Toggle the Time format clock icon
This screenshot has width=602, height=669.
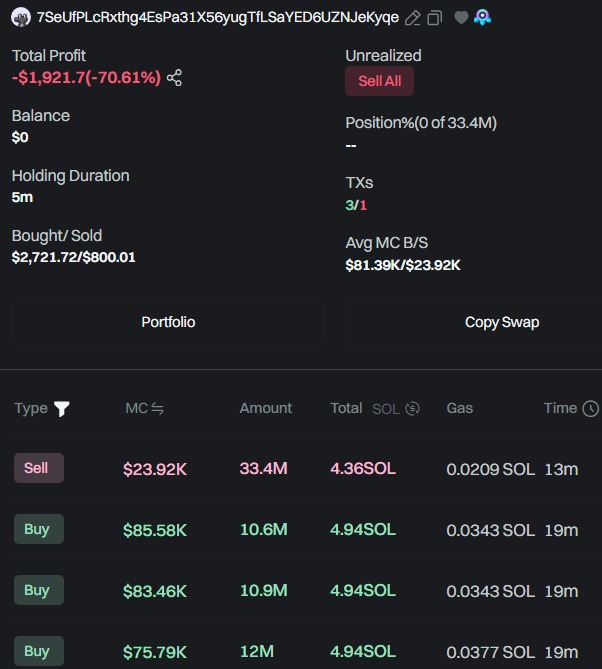(590, 408)
